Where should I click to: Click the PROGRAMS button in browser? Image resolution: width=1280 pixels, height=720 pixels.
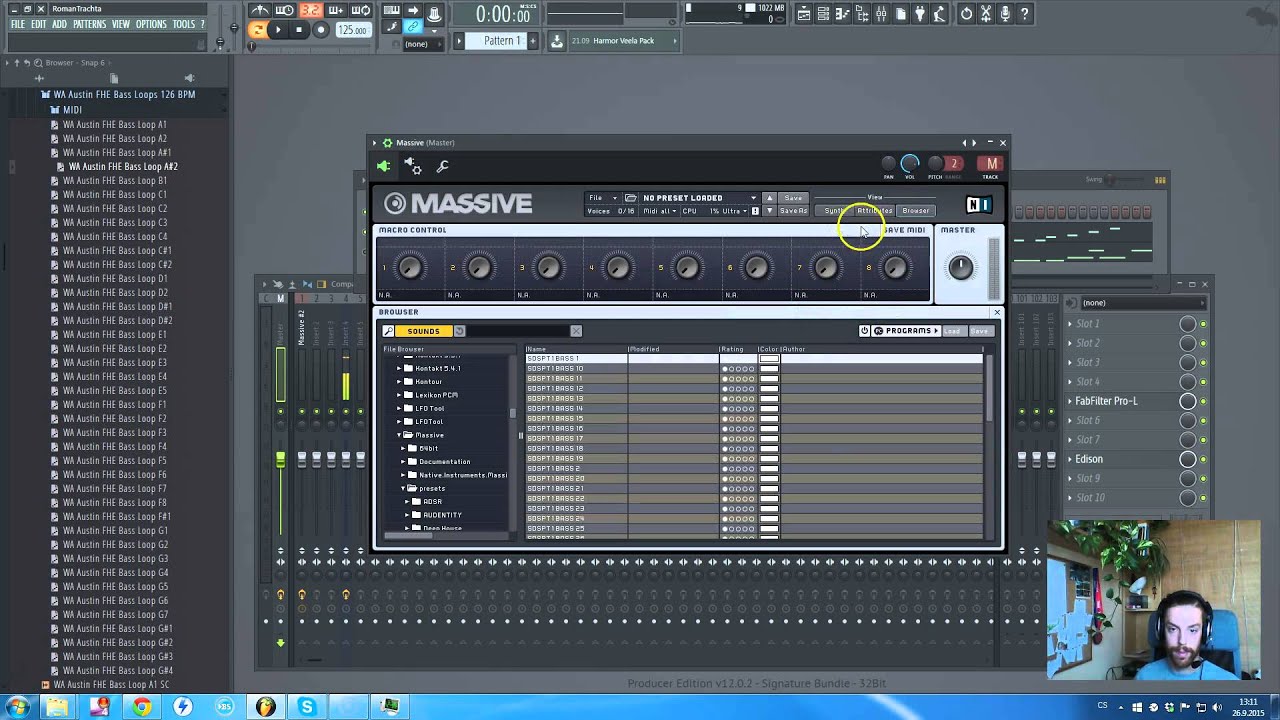[x=906, y=331]
